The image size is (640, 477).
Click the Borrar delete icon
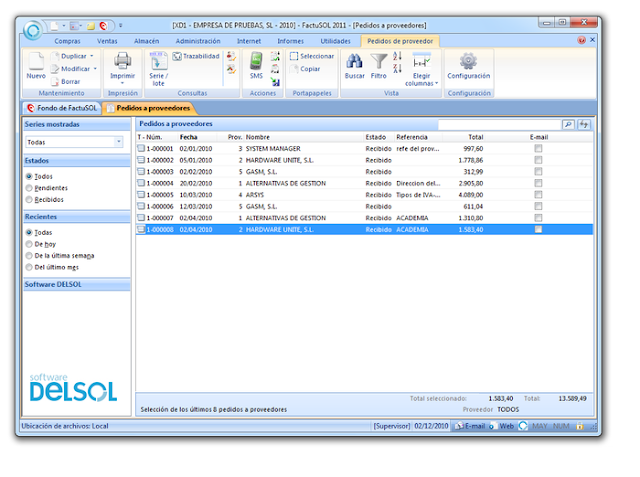pos(55,82)
